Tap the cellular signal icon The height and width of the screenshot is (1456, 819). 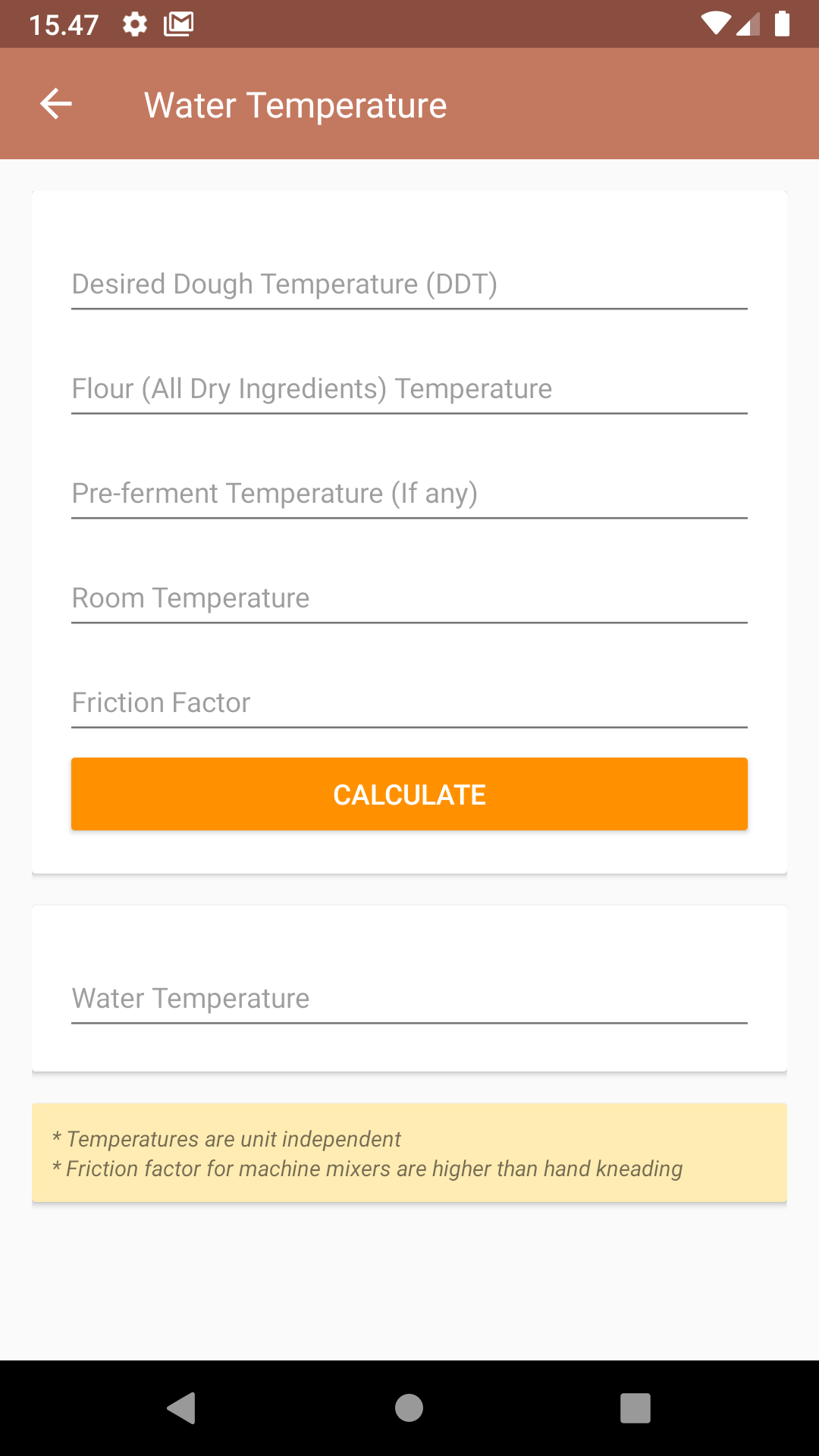(748, 24)
